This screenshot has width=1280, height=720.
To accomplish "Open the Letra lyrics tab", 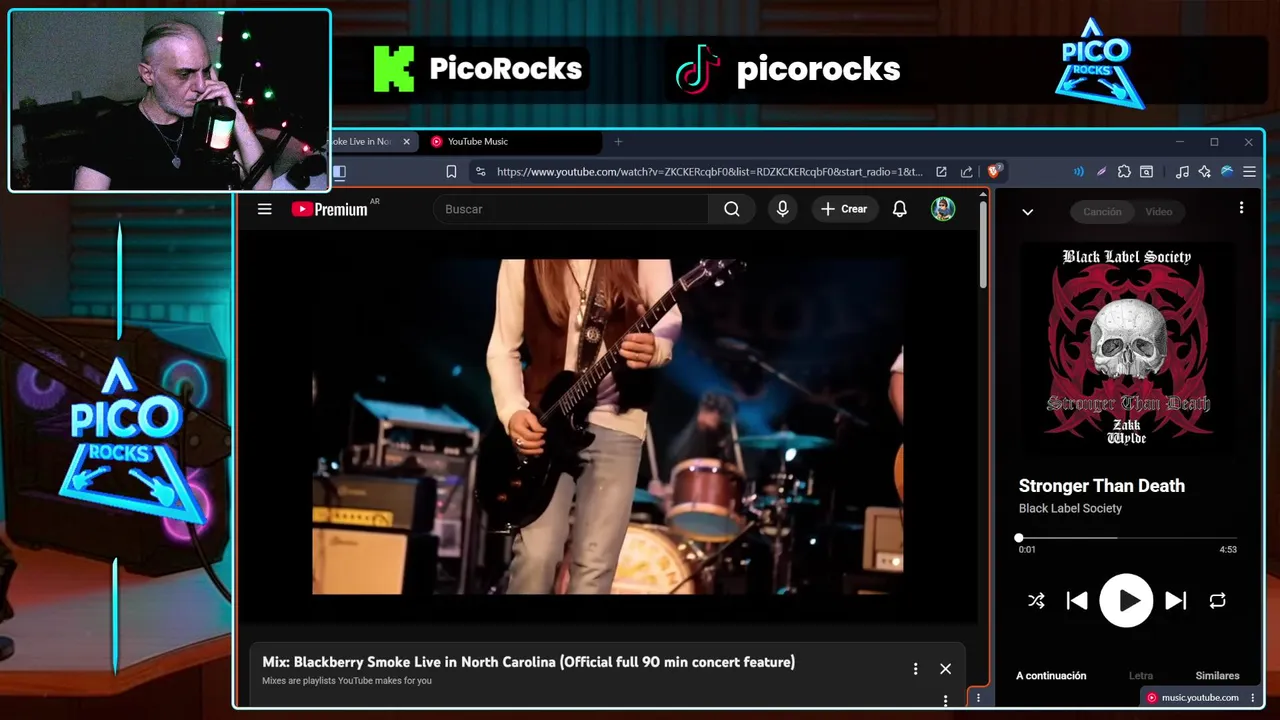I will tap(1140, 676).
